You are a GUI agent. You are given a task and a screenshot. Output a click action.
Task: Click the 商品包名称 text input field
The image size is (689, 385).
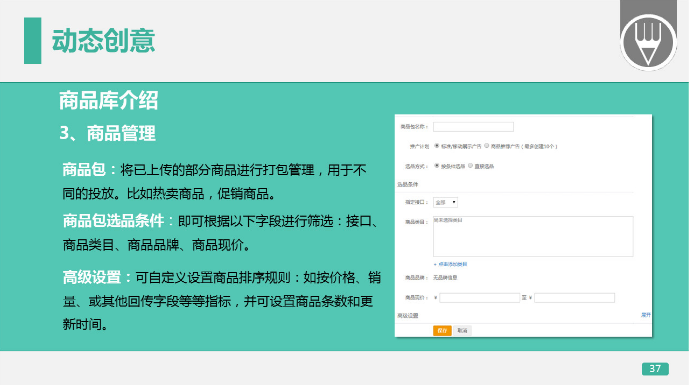(x=473, y=127)
